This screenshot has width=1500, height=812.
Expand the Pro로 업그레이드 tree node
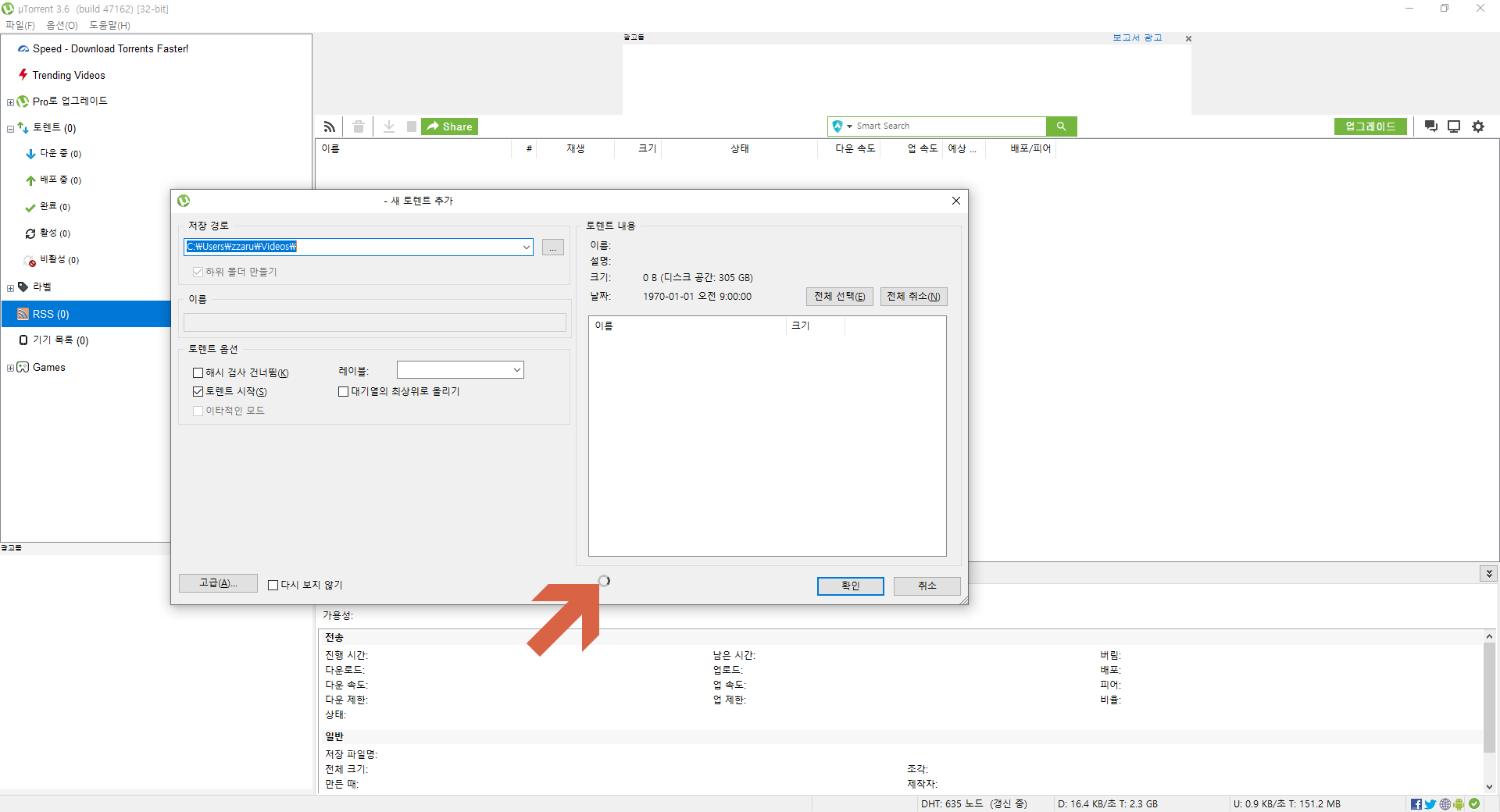(10, 102)
